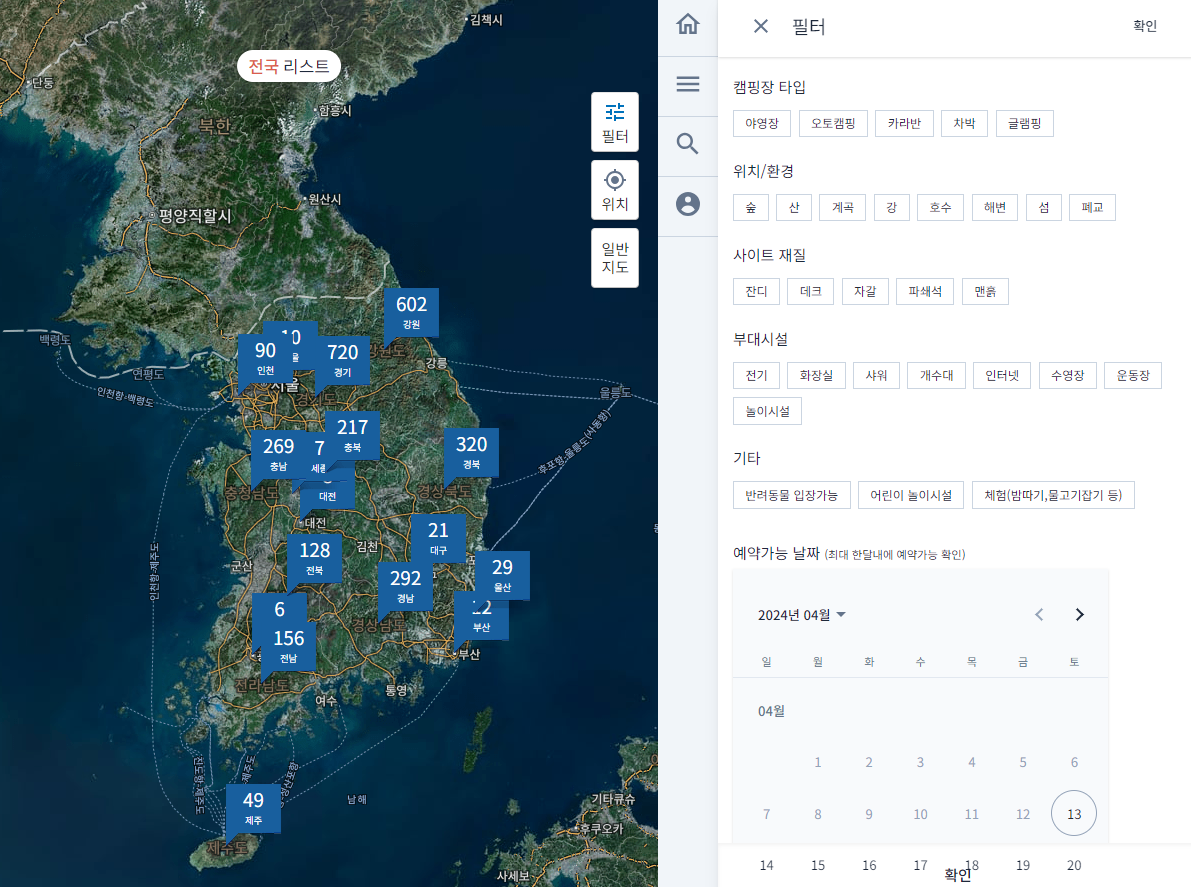1191x887 pixels.
Task: Select the 대구 21 map marker
Action: [438, 538]
